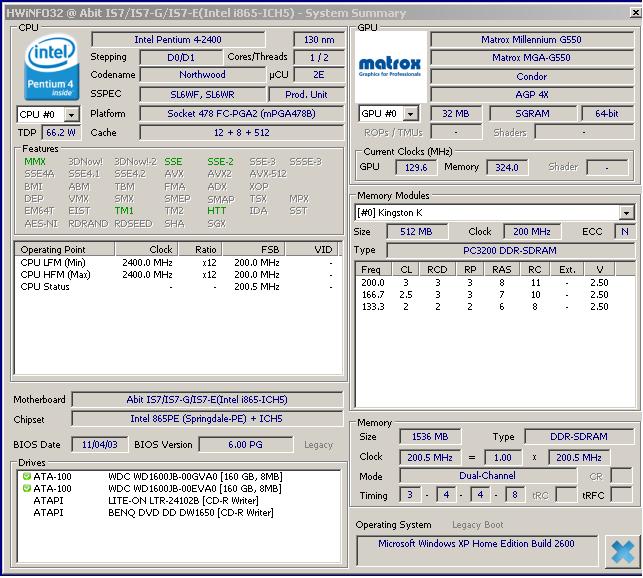Screen dimensions: 643x578
Task: Click the blue X close button at bottom right
Action: [622, 551]
